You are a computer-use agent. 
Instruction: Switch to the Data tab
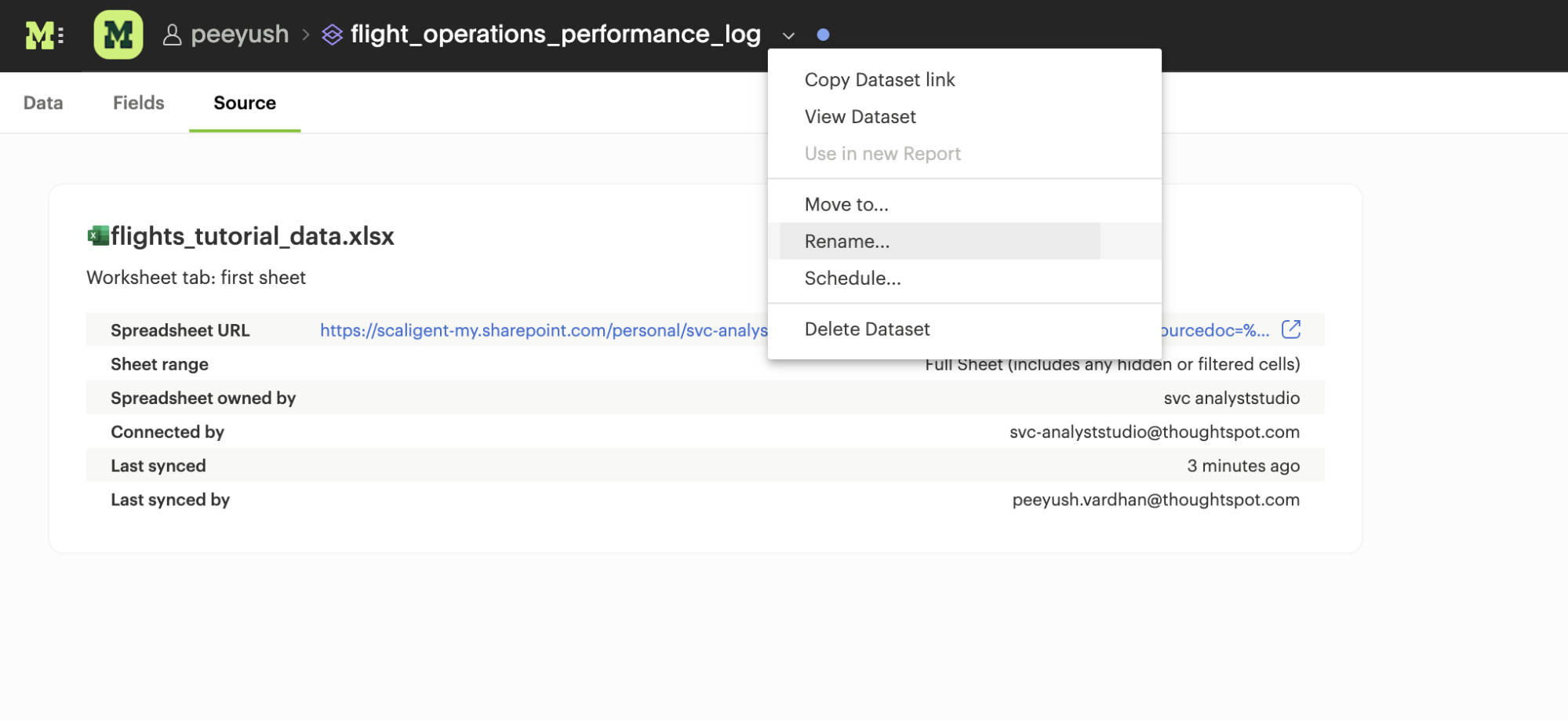(x=43, y=103)
